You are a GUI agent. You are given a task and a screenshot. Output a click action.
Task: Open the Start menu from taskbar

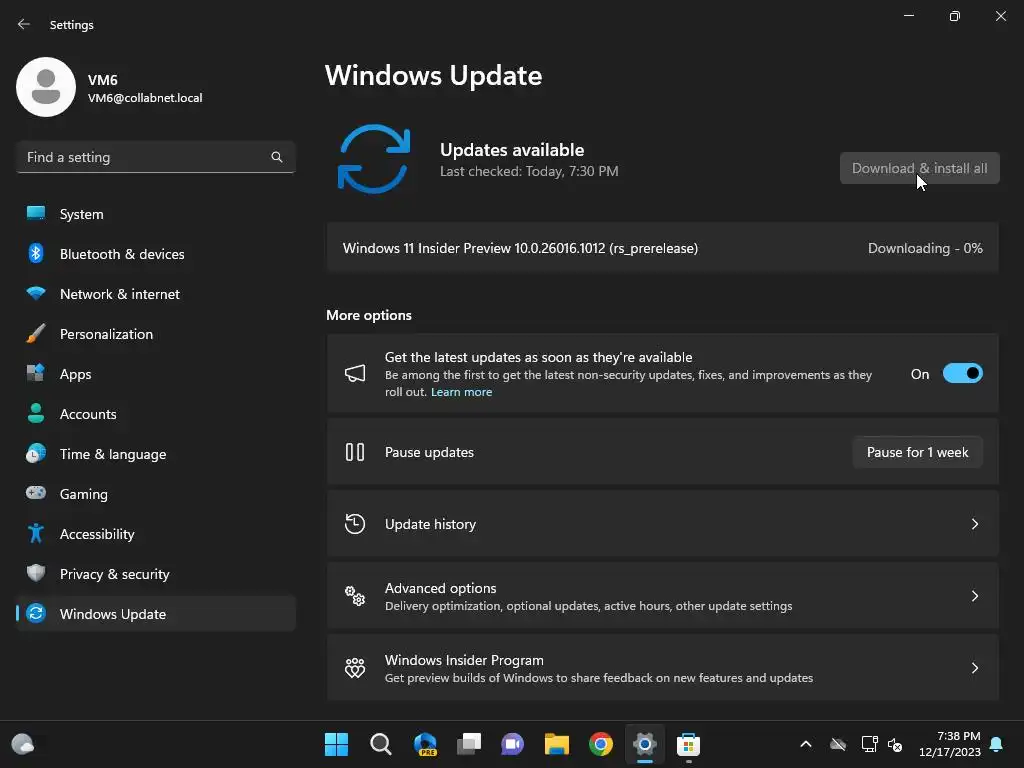(336, 744)
